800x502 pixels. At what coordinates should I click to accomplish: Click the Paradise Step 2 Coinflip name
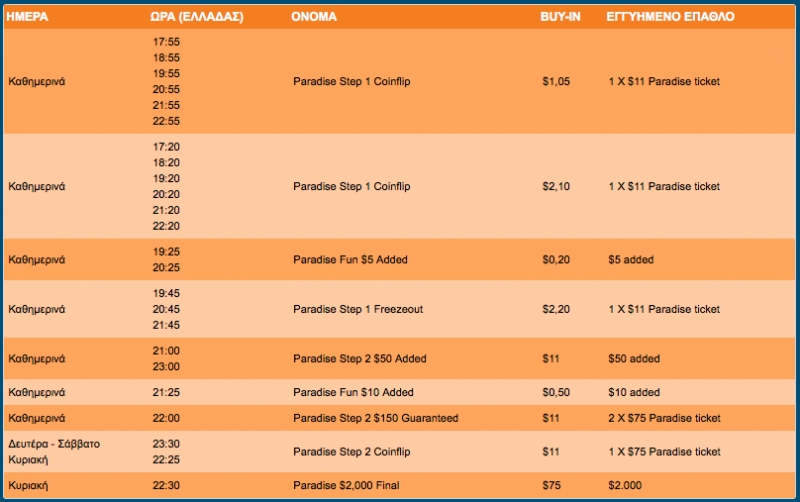354,452
